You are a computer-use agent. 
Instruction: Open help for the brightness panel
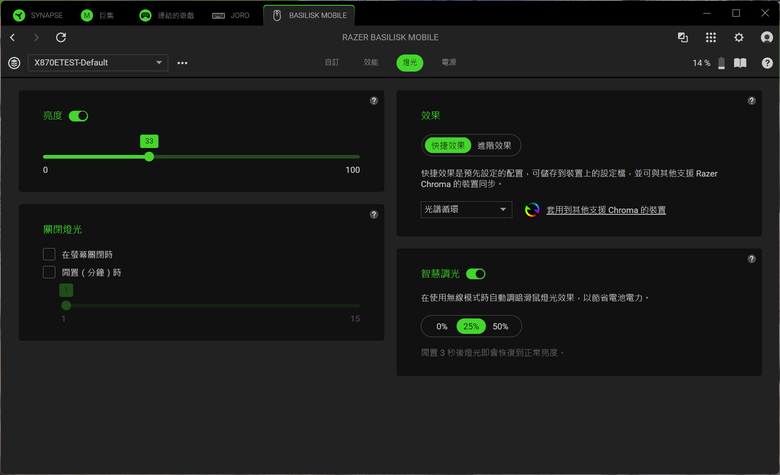tap(374, 100)
